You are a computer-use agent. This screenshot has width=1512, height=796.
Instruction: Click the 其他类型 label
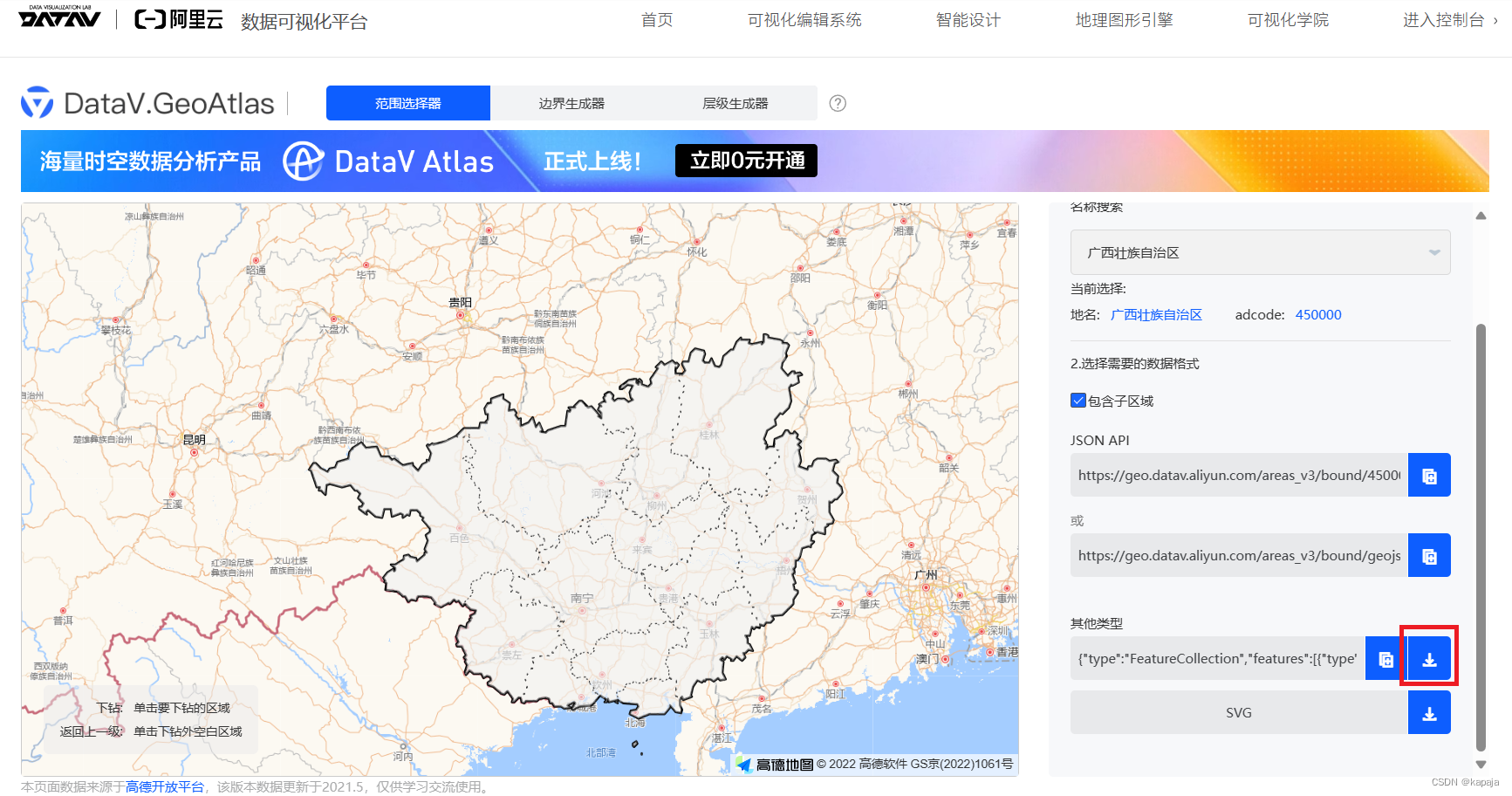pyautogui.click(x=1097, y=623)
